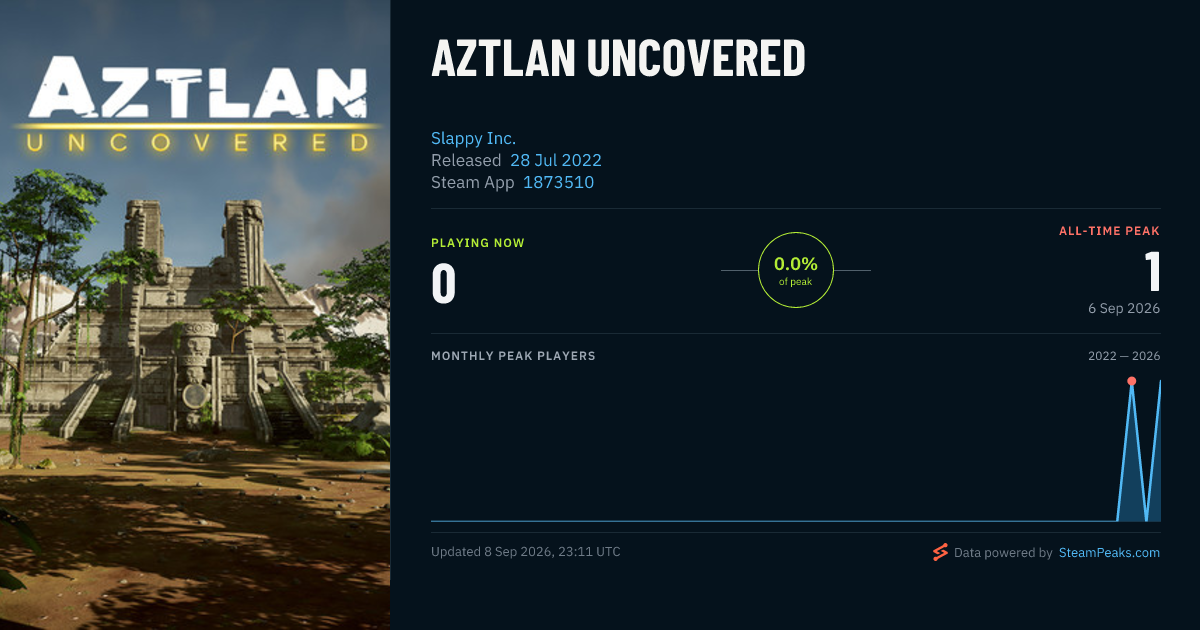Click the Aztlan Uncovered cover art
Viewport: 1200px width, 630px height.
pyautogui.click(x=195, y=315)
